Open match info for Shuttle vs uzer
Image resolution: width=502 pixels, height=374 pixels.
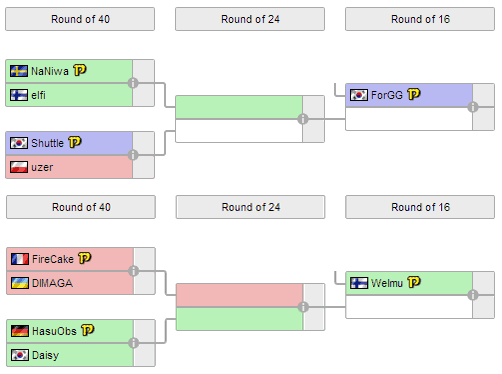pos(133,155)
